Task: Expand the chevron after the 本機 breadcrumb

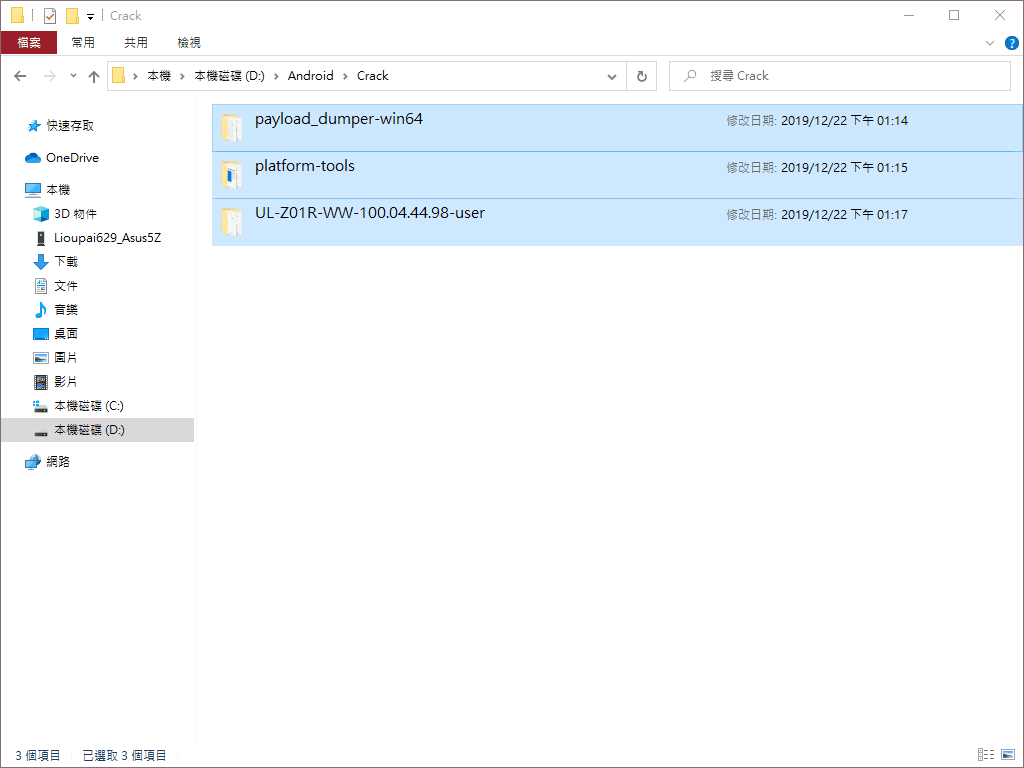Action: point(182,76)
